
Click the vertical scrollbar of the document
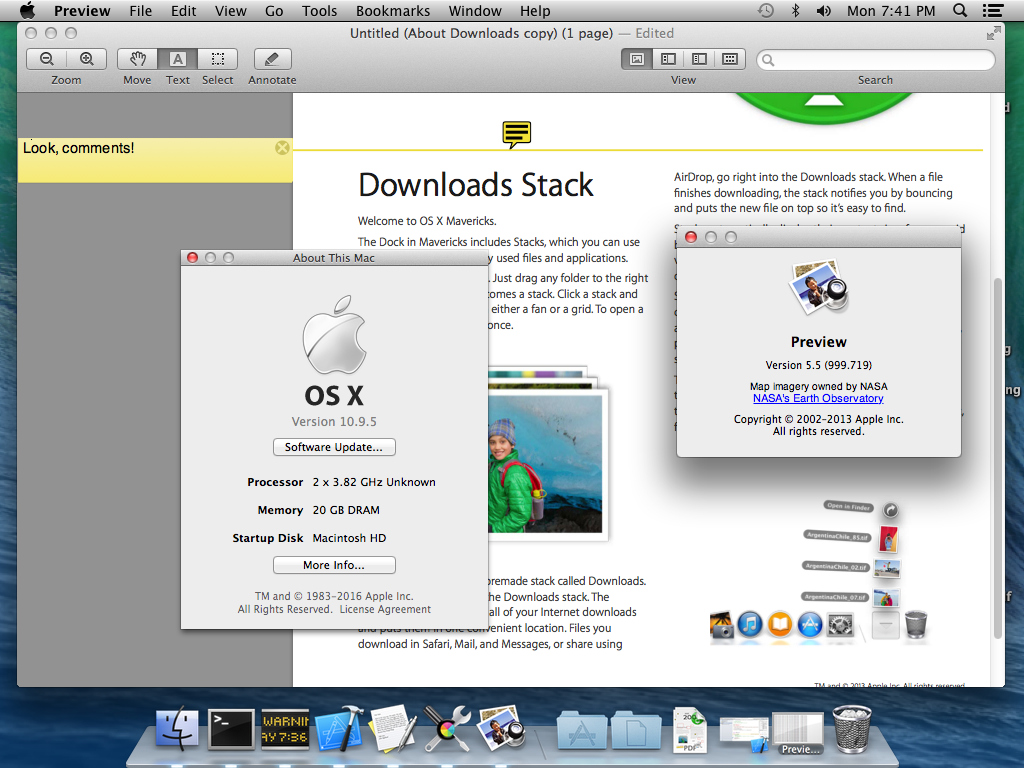tap(997, 457)
